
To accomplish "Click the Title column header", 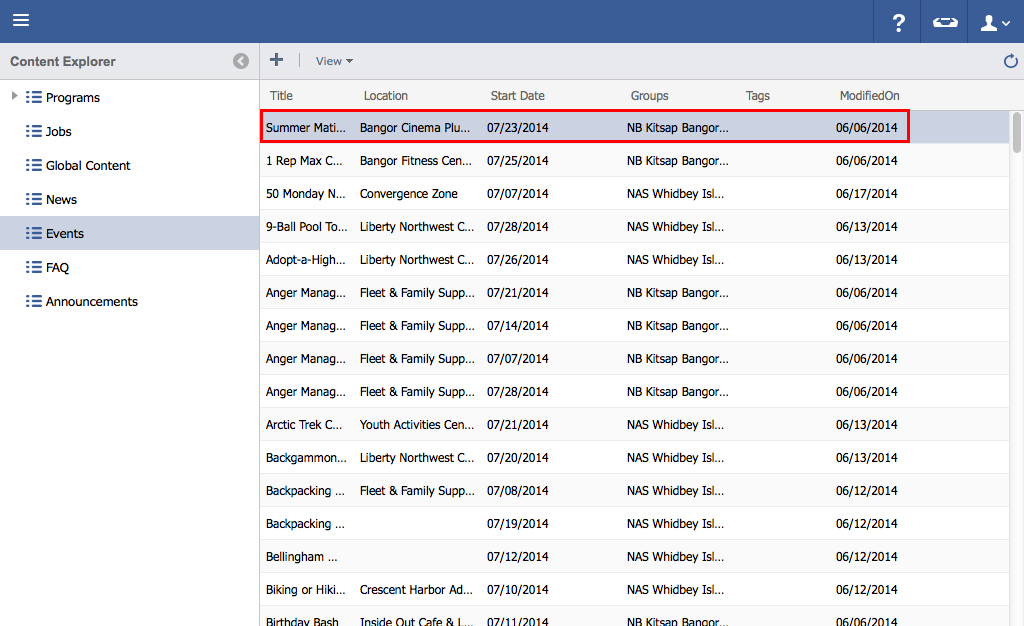I will coord(282,96).
